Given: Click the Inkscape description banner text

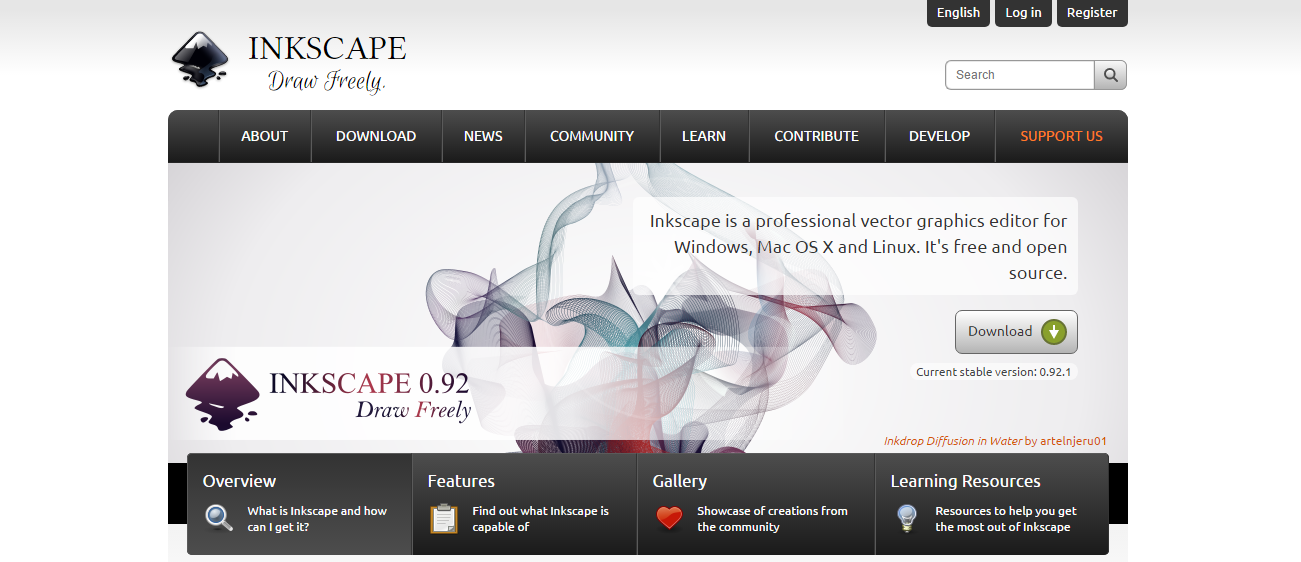Looking at the screenshot, I should click(858, 246).
